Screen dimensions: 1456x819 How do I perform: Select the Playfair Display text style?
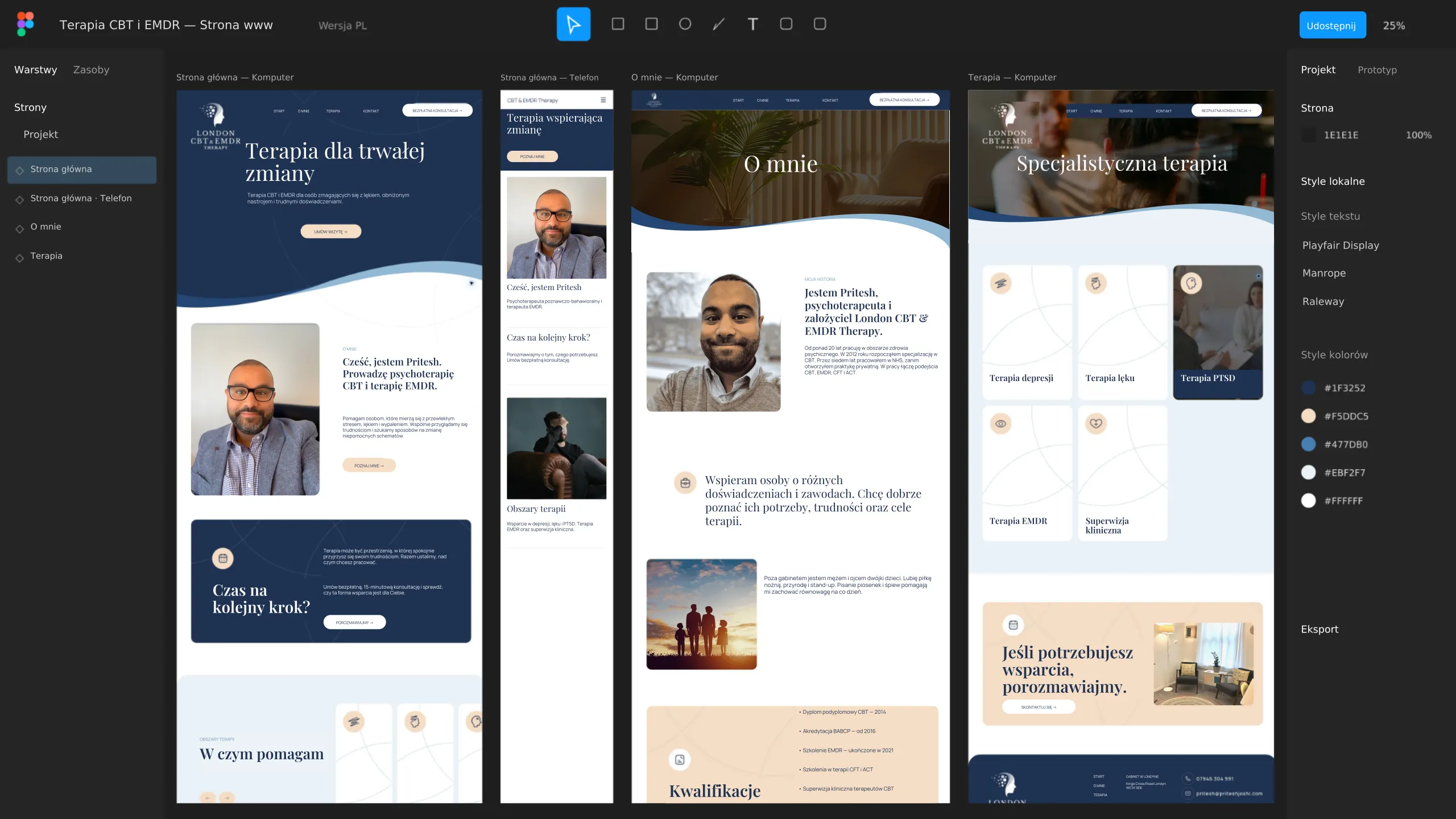click(x=1341, y=246)
